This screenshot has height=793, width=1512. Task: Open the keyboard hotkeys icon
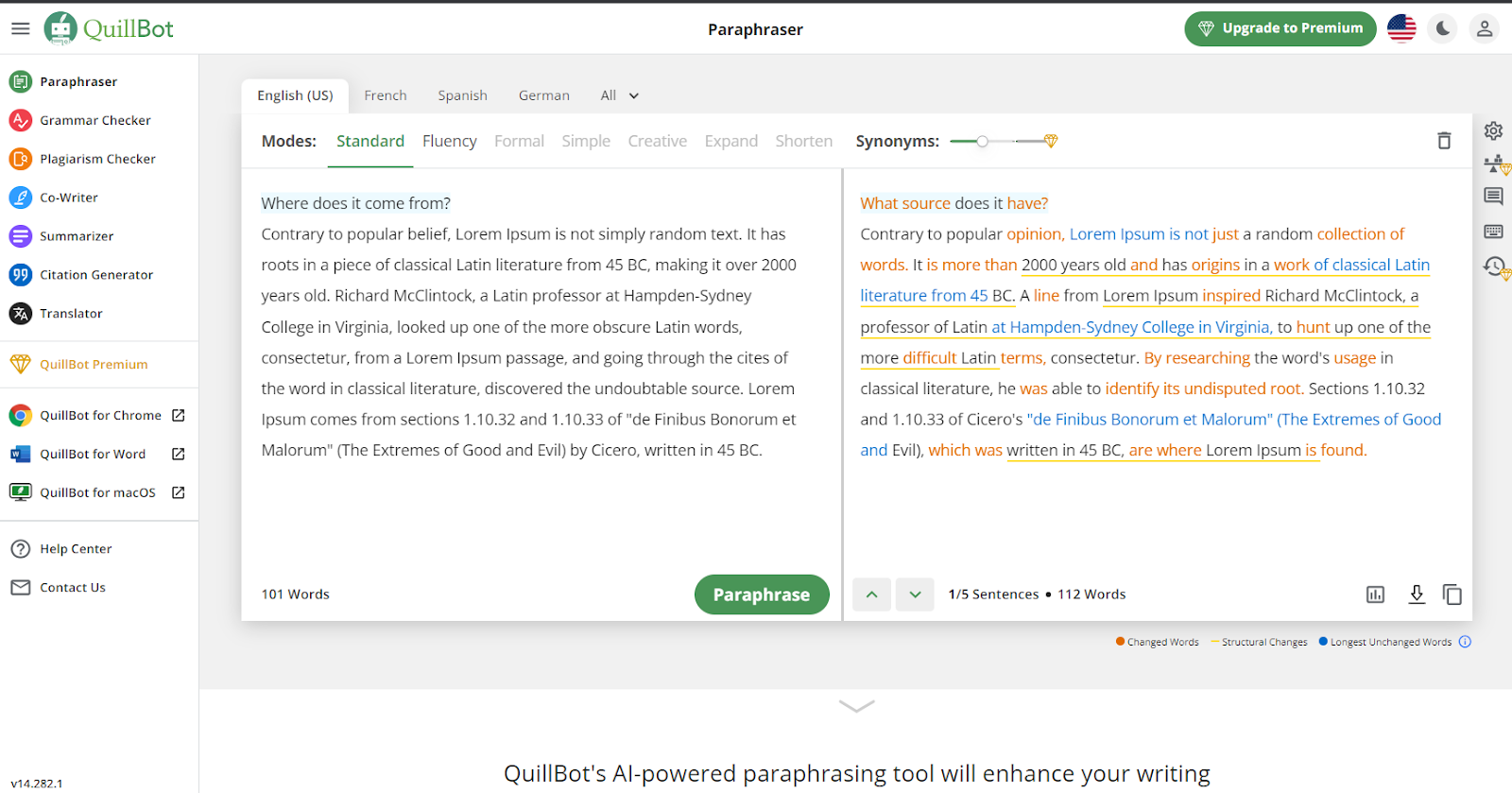1493,232
